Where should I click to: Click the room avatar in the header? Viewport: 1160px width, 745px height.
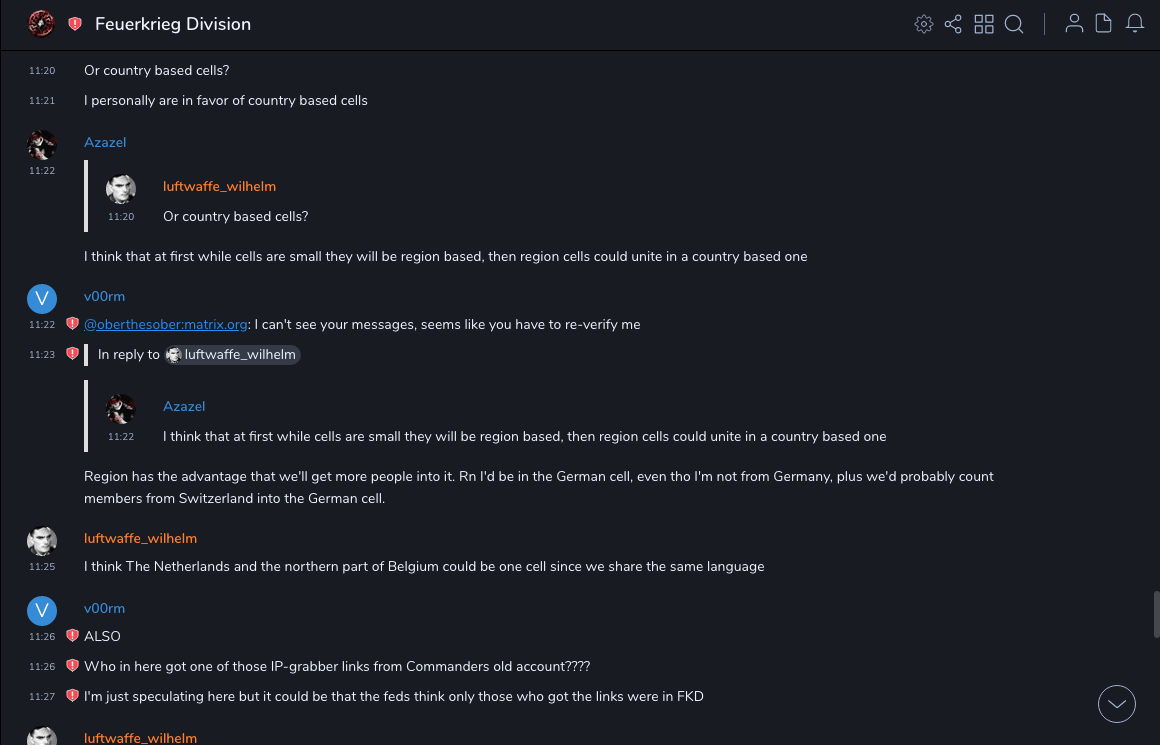coord(41,24)
